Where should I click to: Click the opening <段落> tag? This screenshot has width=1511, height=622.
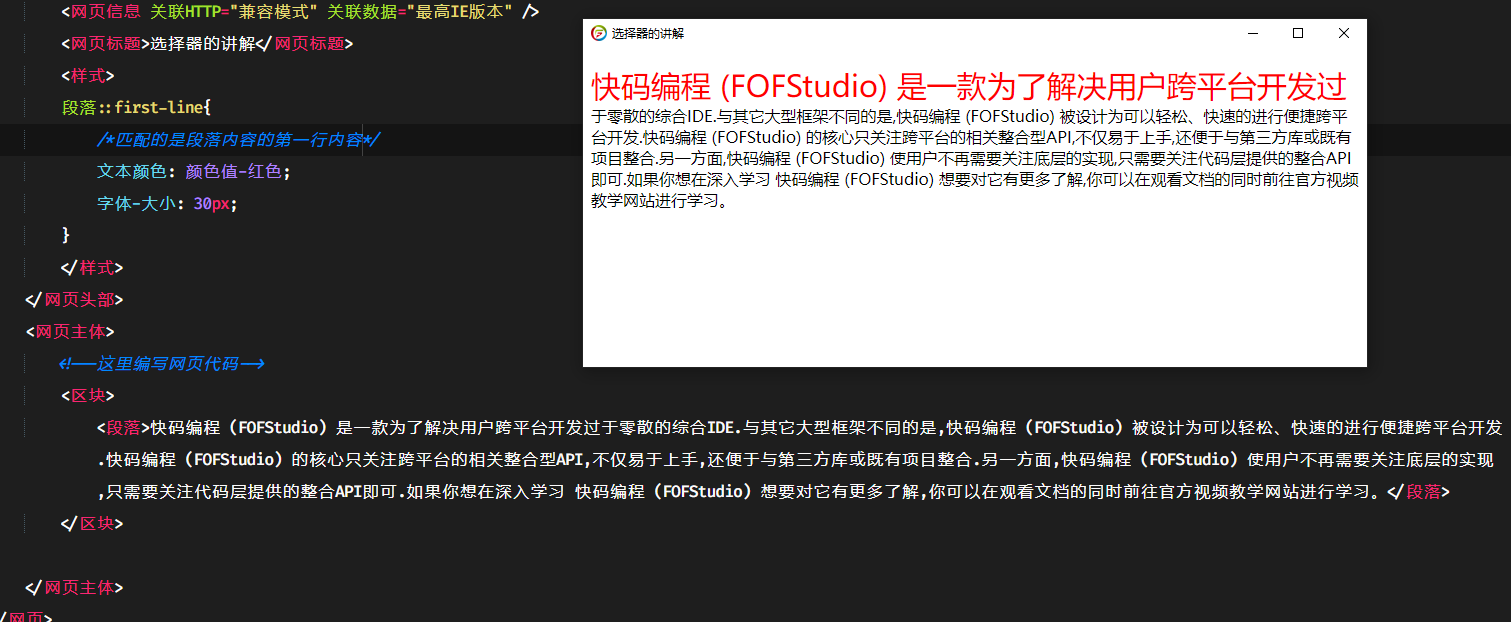(x=124, y=428)
